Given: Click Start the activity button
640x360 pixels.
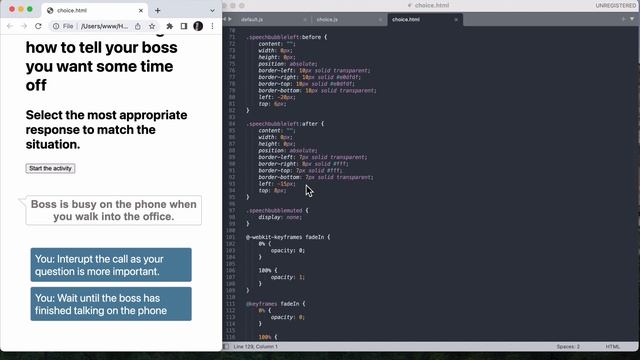Looking at the screenshot, I should coord(50,169).
